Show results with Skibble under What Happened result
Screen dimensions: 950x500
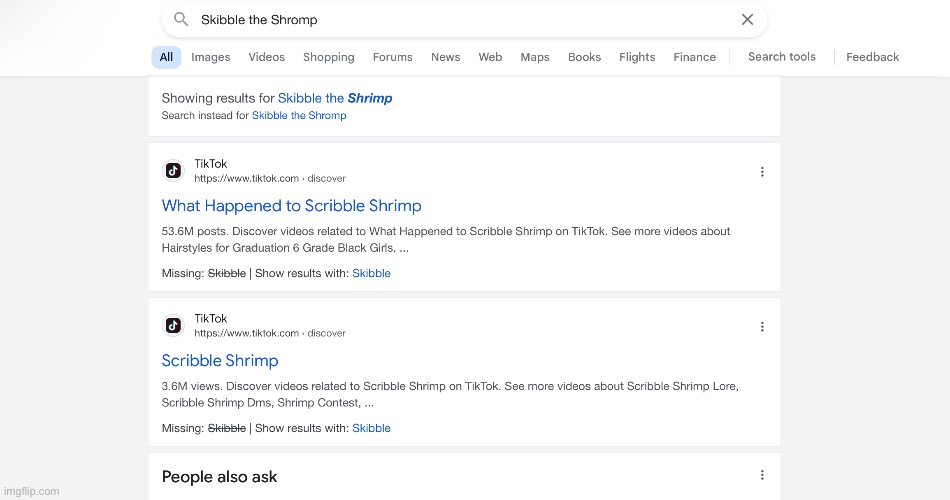pos(371,273)
